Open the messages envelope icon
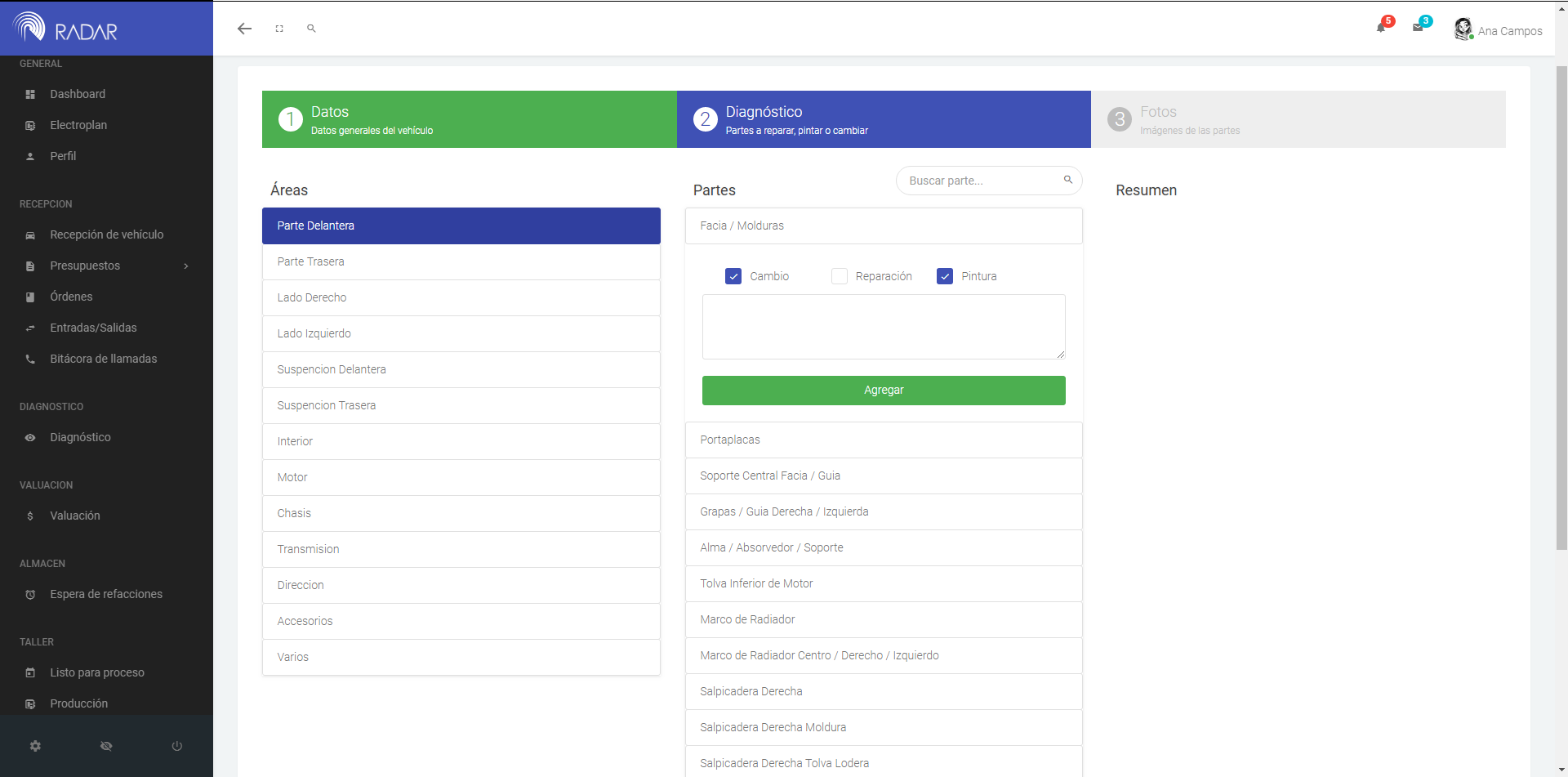The width and height of the screenshot is (1568, 777). (1418, 27)
